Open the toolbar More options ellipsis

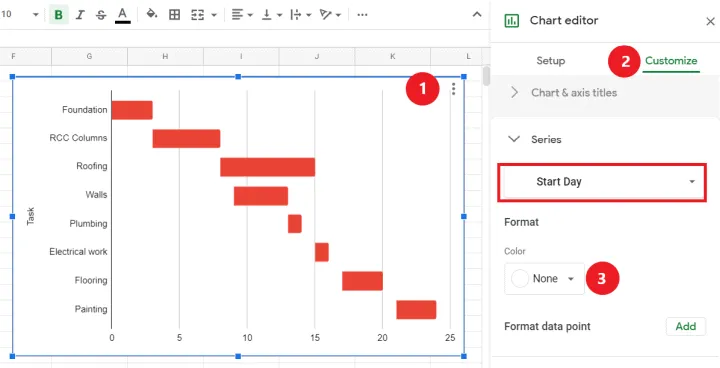pyautogui.click(x=362, y=15)
